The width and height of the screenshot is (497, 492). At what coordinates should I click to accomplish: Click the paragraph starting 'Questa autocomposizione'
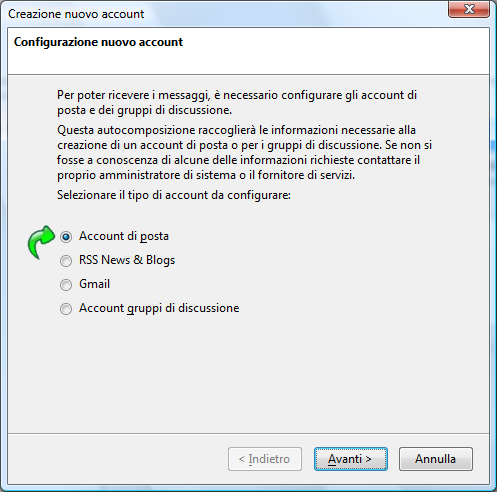pyautogui.click(x=244, y=152)
